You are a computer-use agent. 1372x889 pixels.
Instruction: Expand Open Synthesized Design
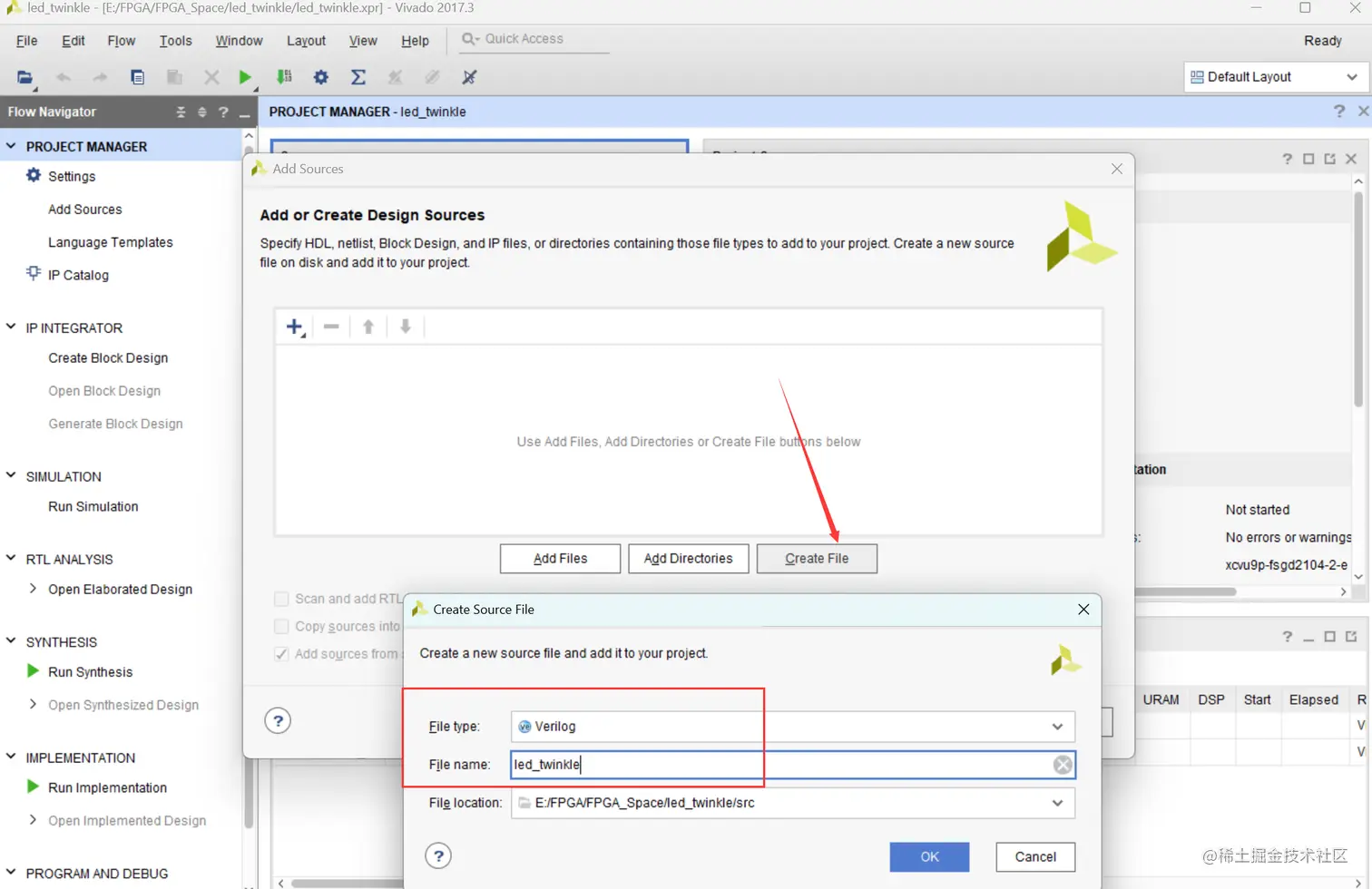point(33,704)
